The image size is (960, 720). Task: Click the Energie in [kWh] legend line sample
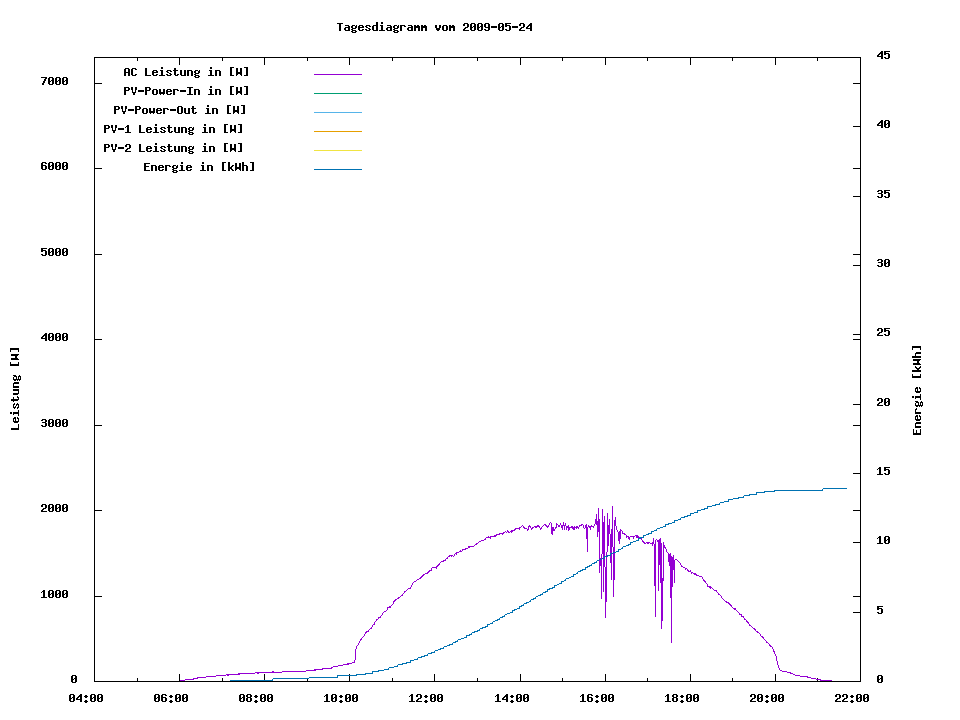337,169
